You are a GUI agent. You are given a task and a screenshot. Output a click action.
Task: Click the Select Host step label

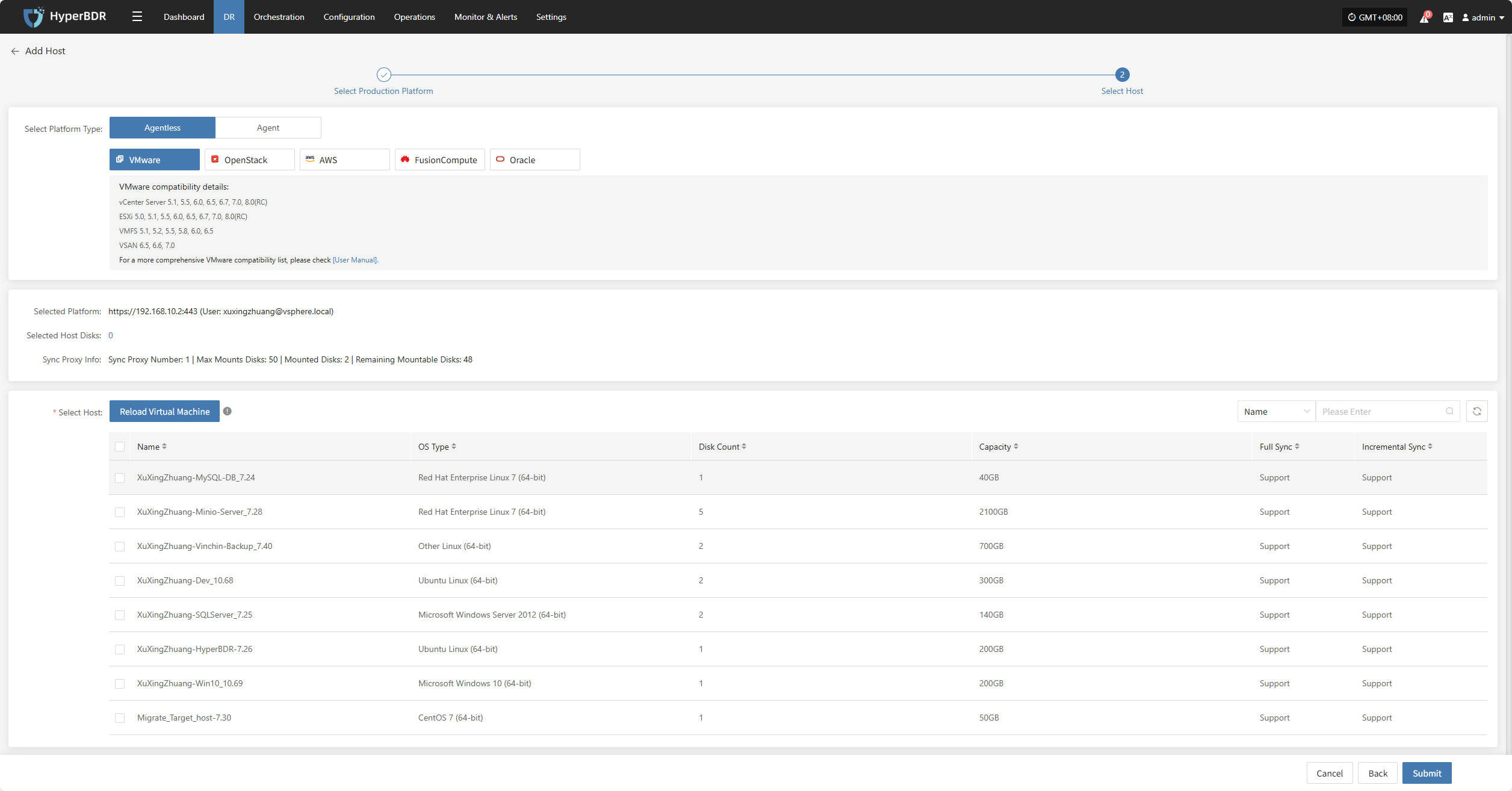(x=1122, y=91)
